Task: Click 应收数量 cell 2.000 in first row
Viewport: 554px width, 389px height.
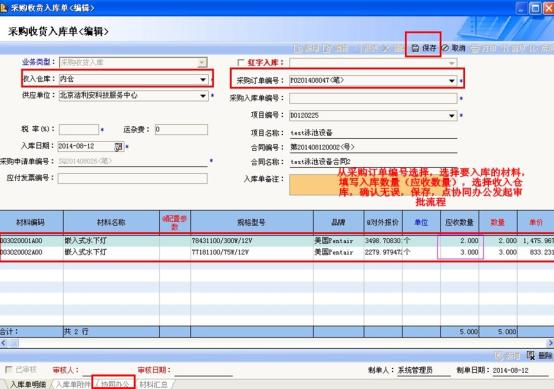Action: (x=460, y=241)
